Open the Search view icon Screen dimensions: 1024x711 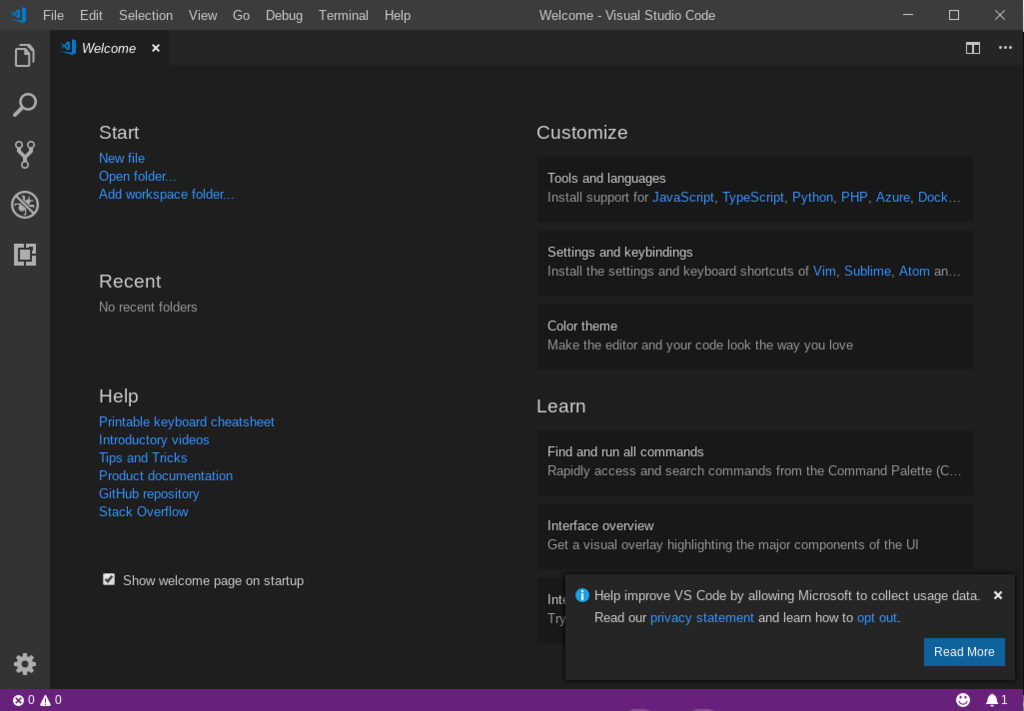25,105
